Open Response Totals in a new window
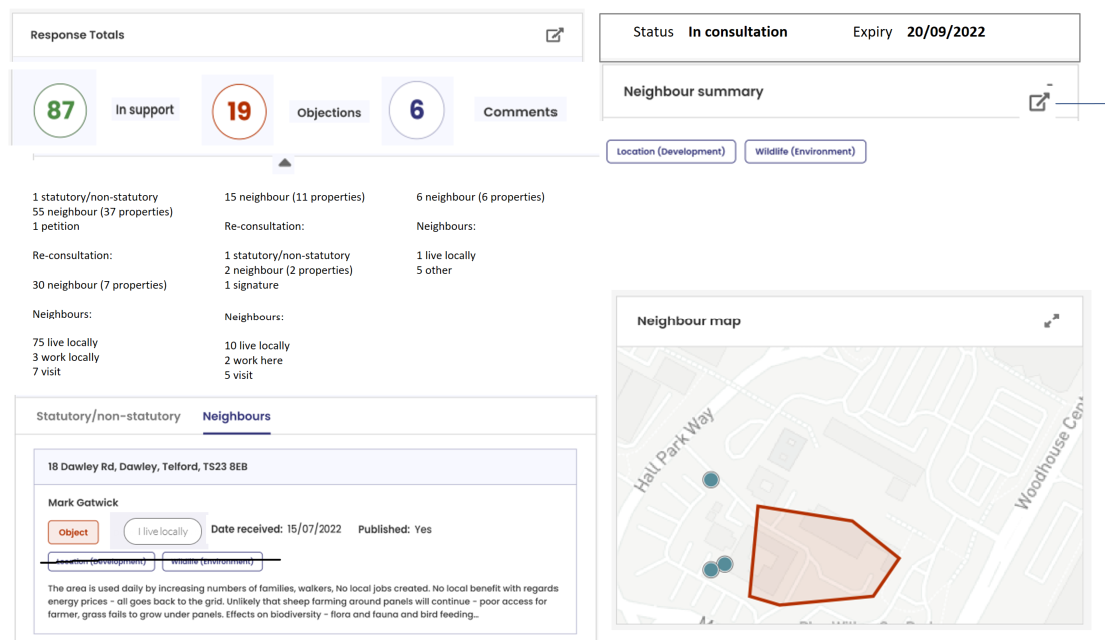Viewport: 1105px width, 640px height. [x=555, y=34]
